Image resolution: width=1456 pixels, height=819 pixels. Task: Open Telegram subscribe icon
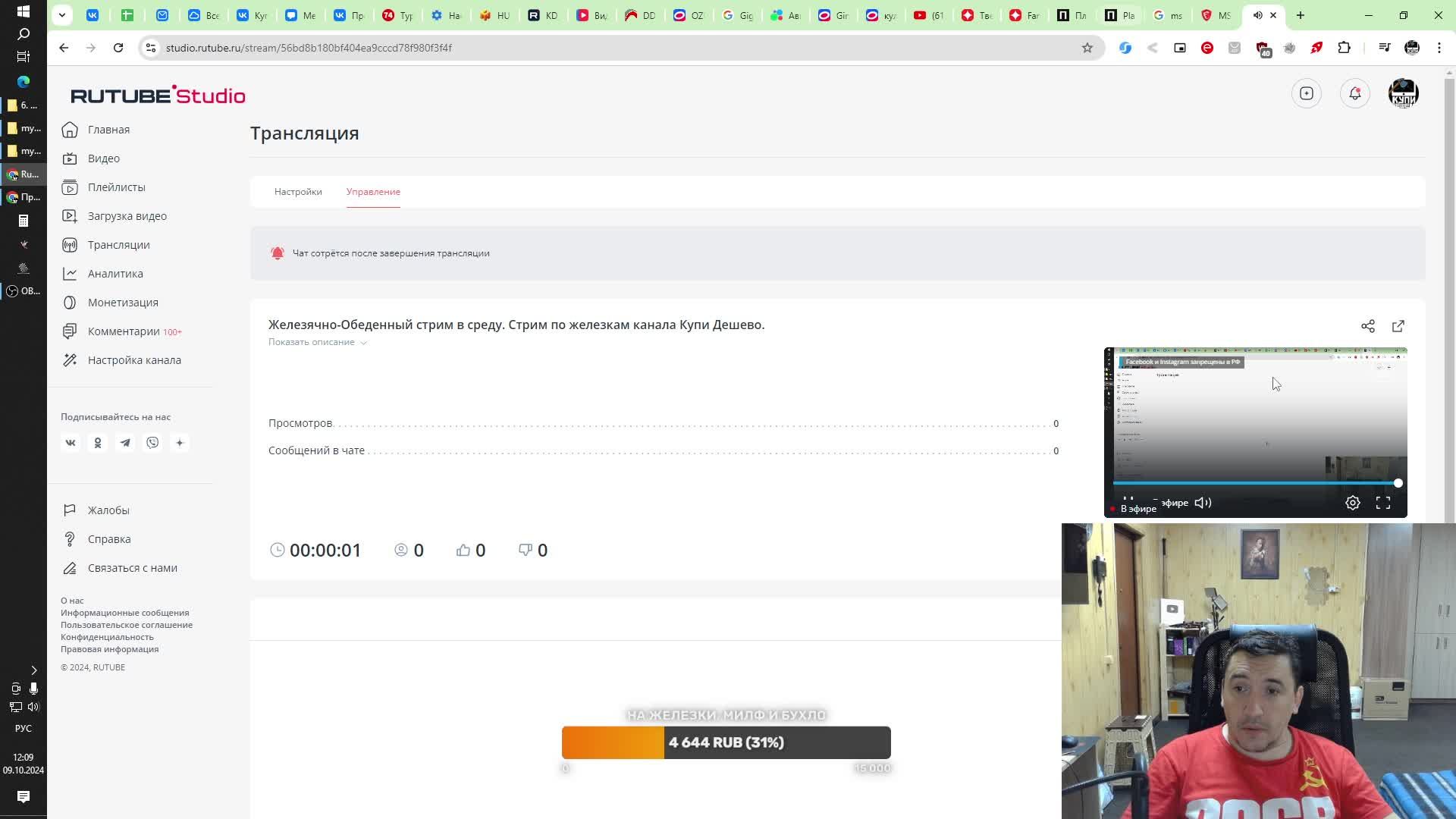[x=125, y=443]
